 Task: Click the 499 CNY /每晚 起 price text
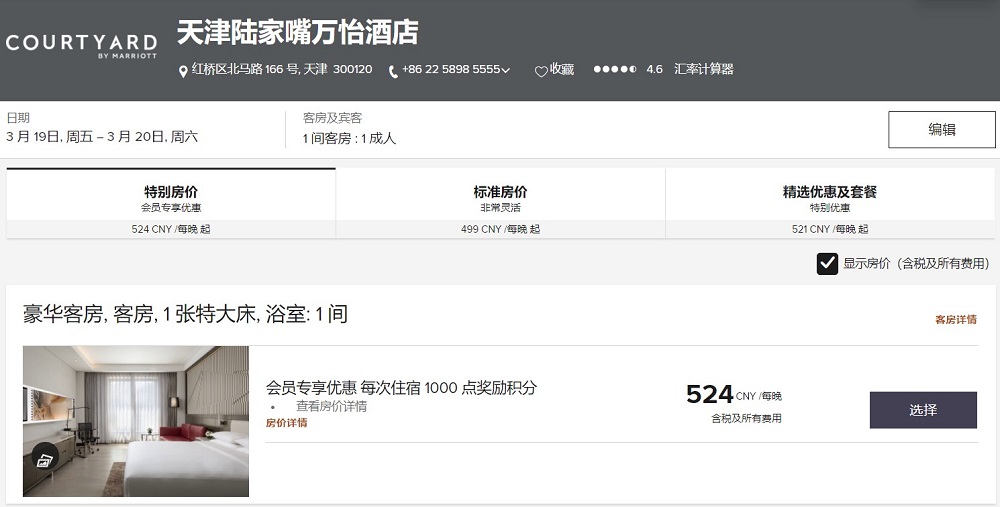tap(500, 229)
